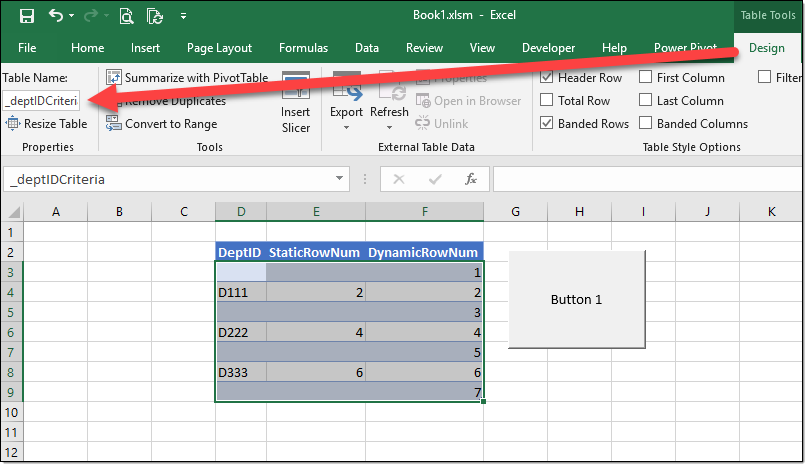This screenshot has width=808, height=467.
Task: Open the File tab
Action: pyautogui.click(x=27, y=48)
